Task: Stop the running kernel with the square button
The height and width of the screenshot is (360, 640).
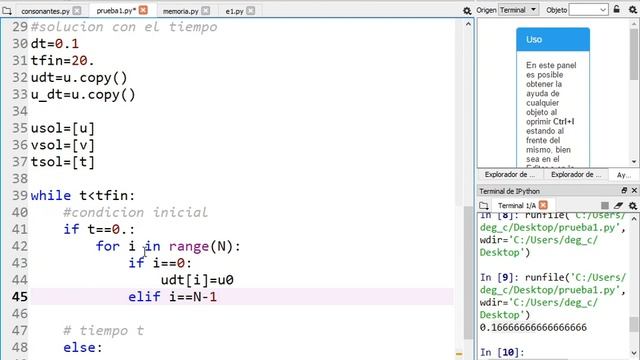Action: point(604,205)
